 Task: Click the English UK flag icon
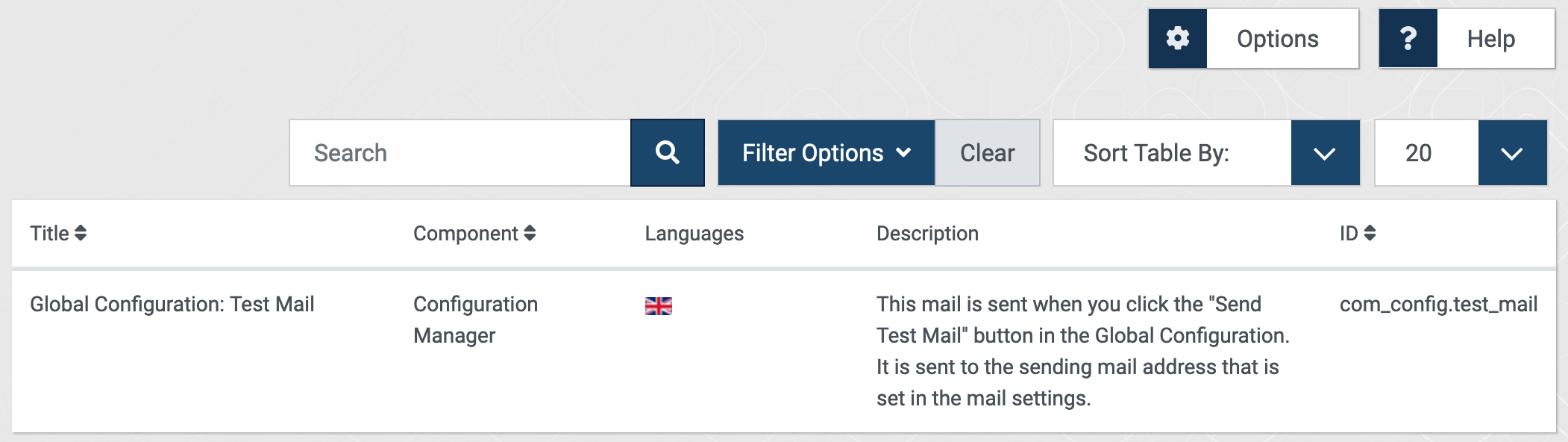coord(658,305)
